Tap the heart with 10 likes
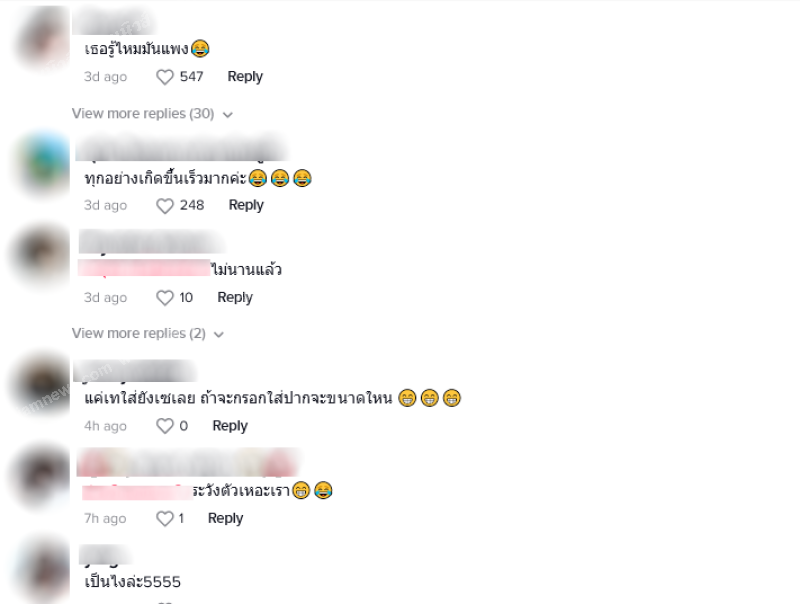 coord(164,298)
